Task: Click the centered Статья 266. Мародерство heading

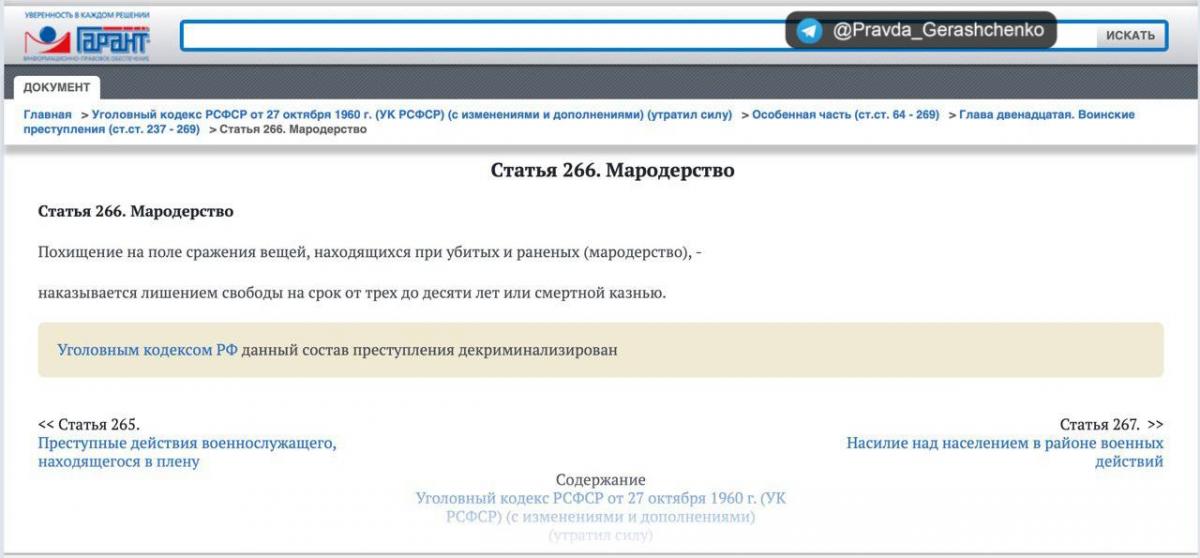Action: pyautogui.click(x=612, y=171)
